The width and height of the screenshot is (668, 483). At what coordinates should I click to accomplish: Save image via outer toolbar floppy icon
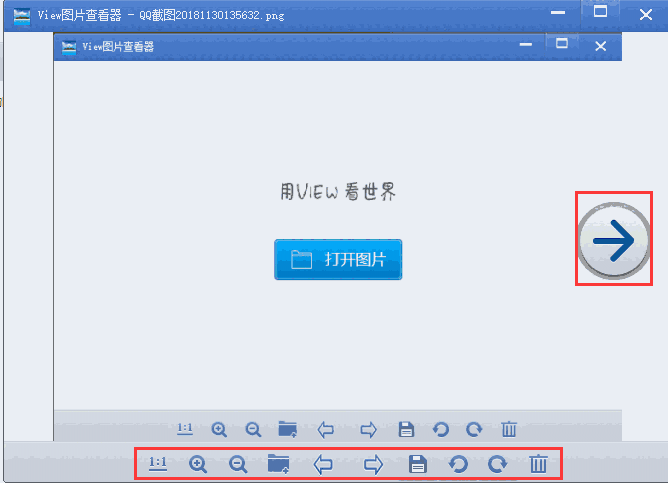tap(418, 464)
